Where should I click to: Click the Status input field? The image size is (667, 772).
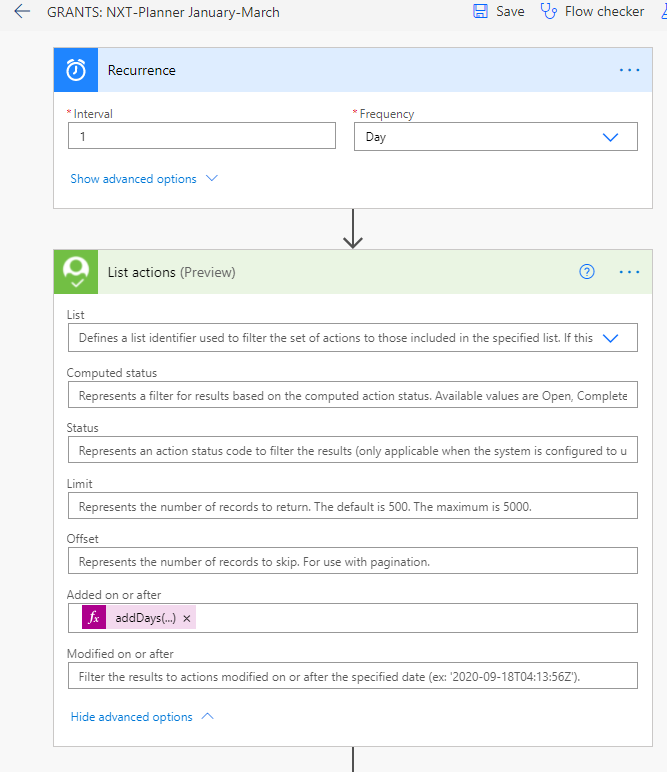(x=352, y=450)
